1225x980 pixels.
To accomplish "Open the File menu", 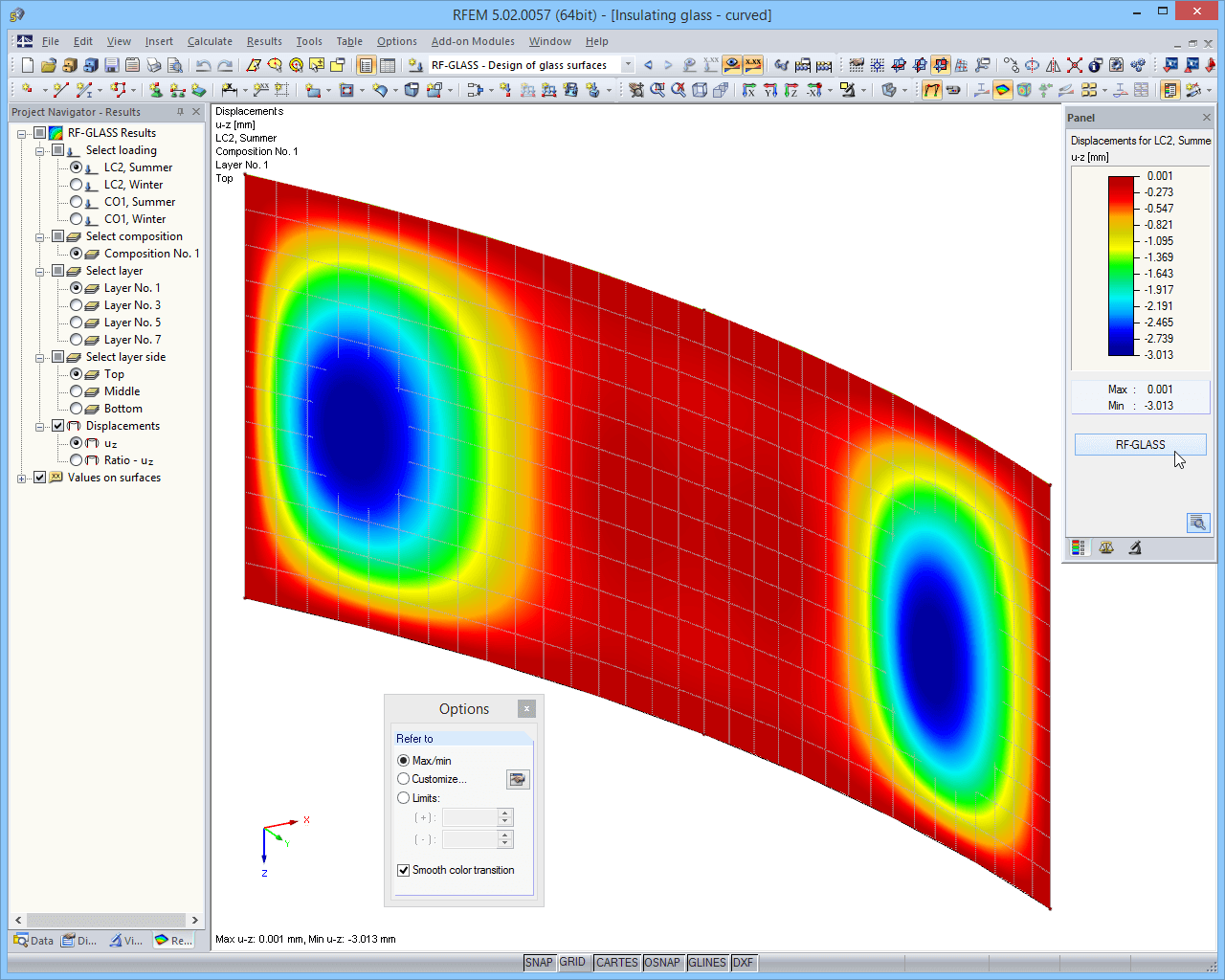I will (50, 41).
